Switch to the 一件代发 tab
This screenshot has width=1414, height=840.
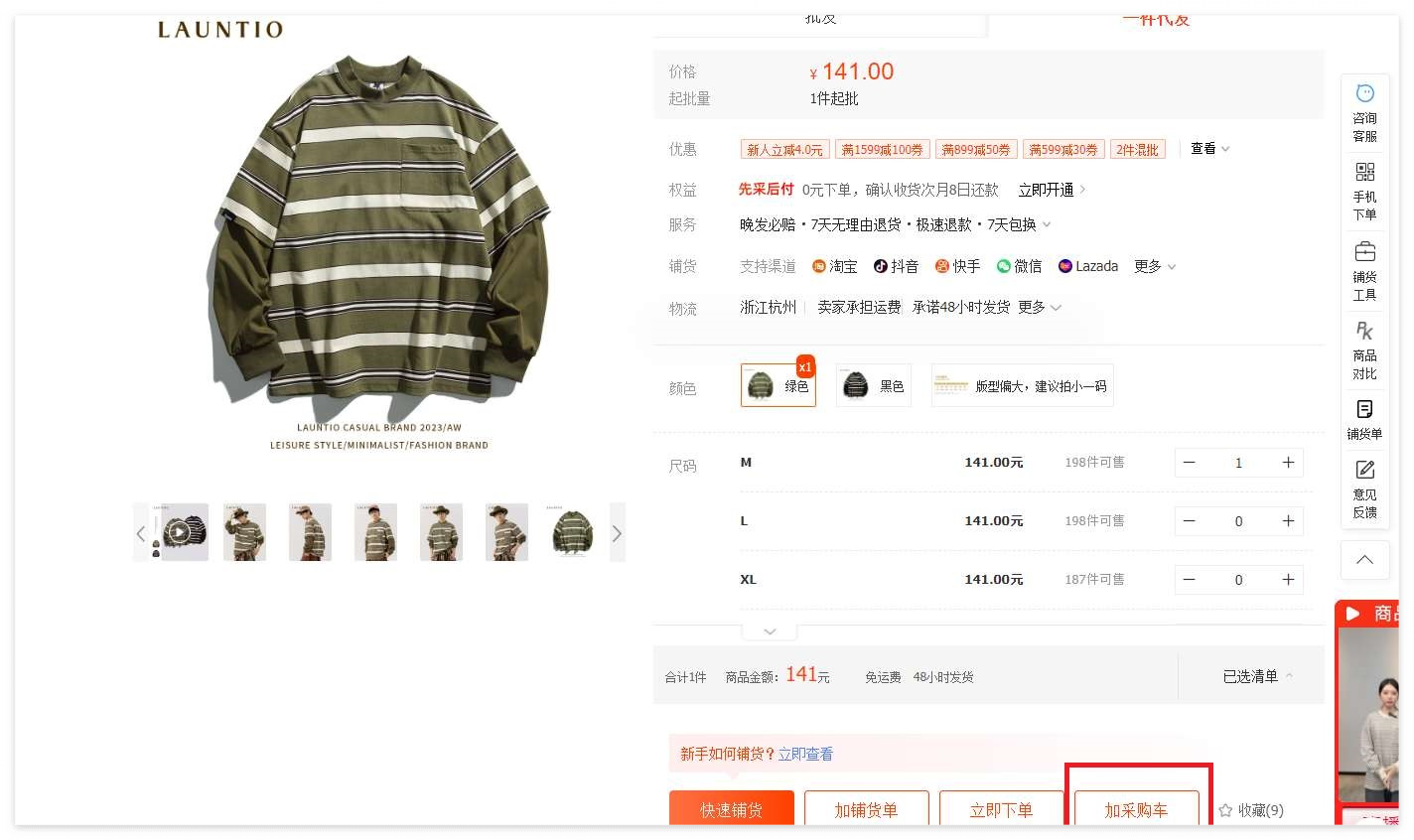(1156, 20)
